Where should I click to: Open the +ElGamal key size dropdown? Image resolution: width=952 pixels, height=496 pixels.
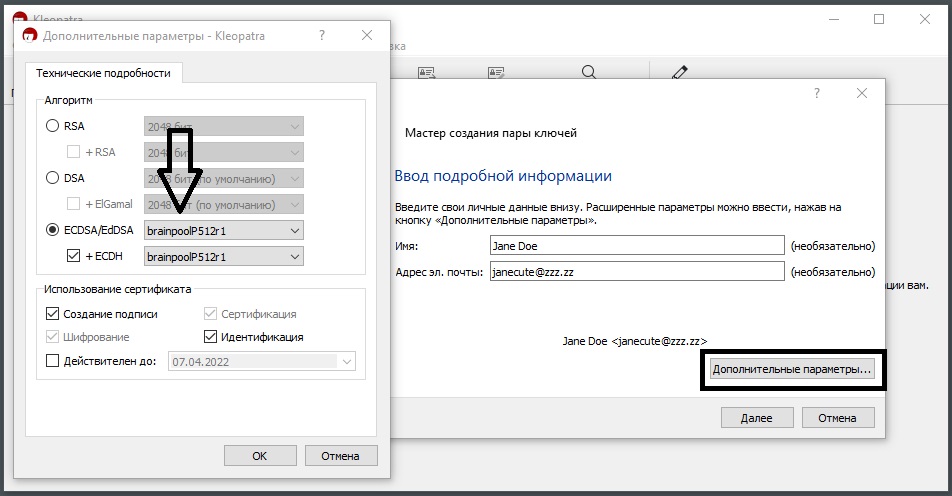tap(223, 205)
